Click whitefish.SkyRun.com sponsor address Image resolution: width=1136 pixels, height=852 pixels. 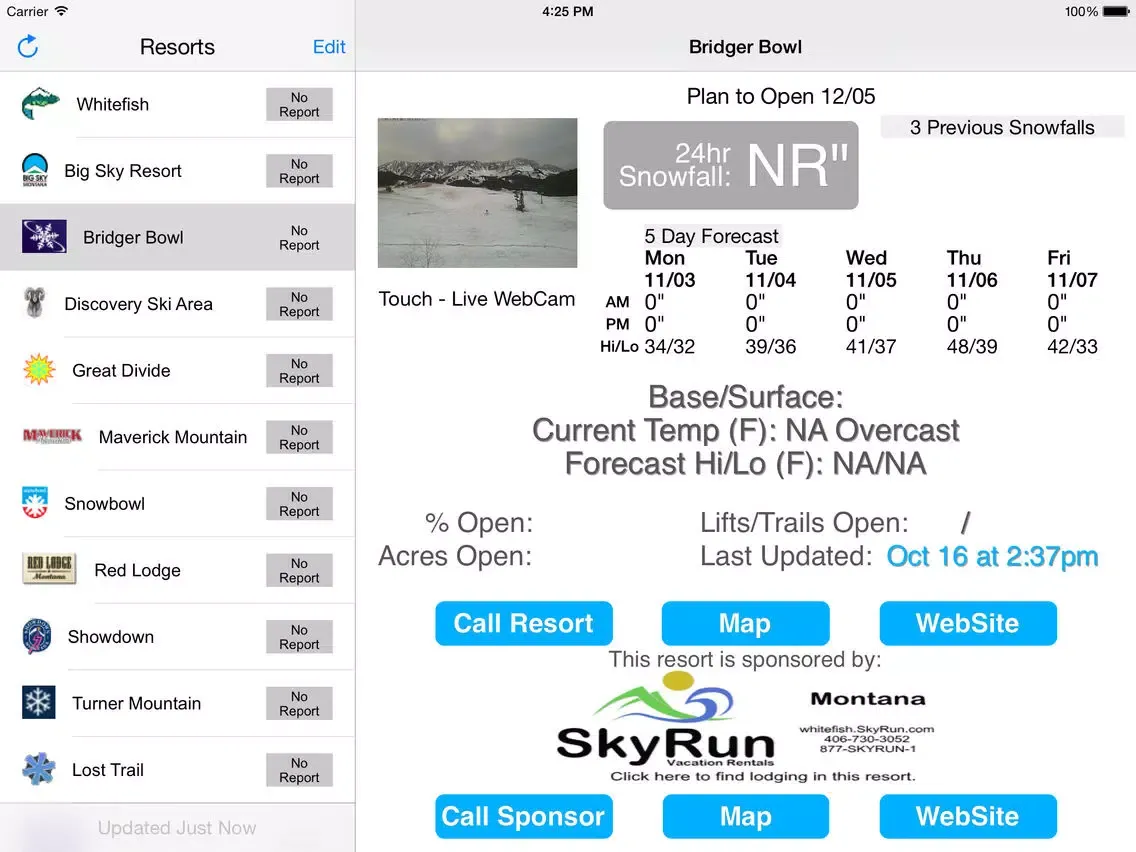click(866, 729)
